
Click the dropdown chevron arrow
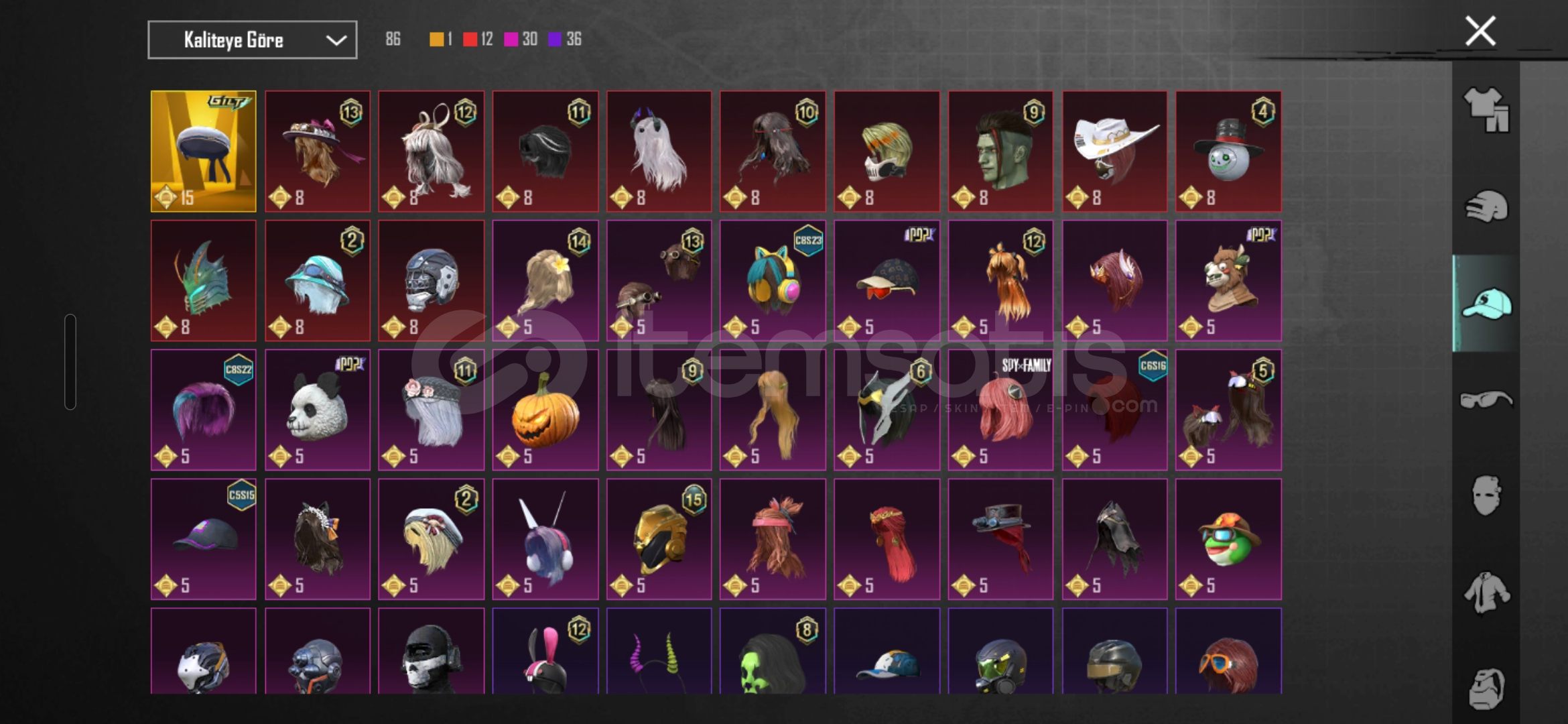coord(336,40)
